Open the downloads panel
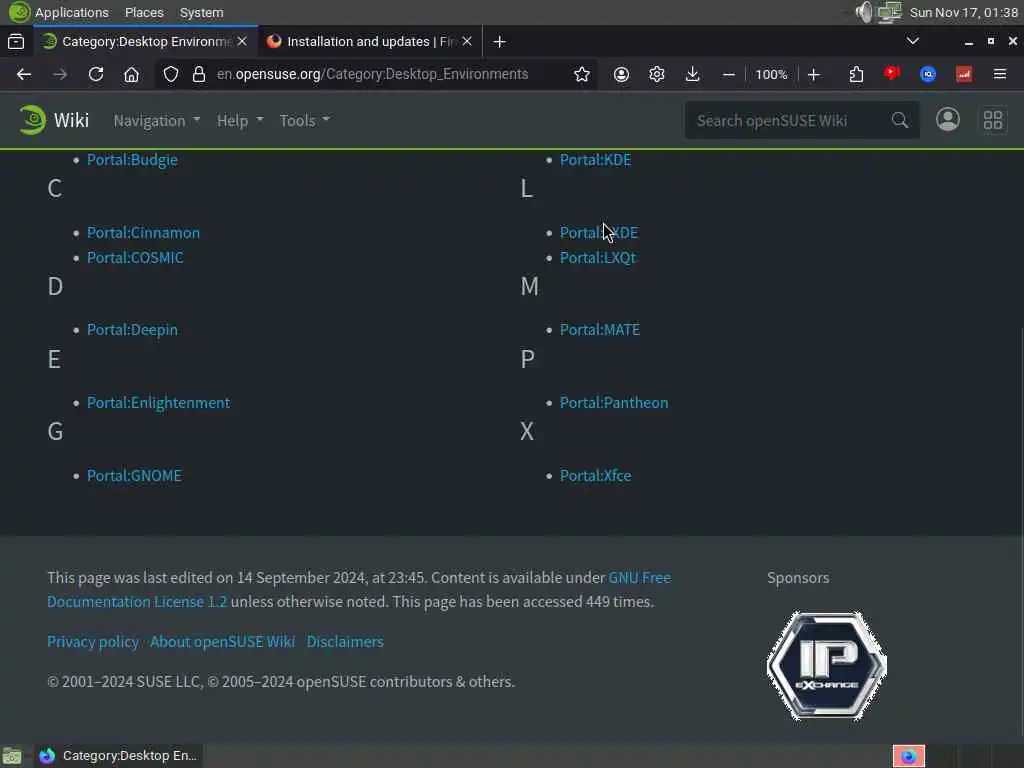The image size is (1024, 768). click(x=692, y=74)
